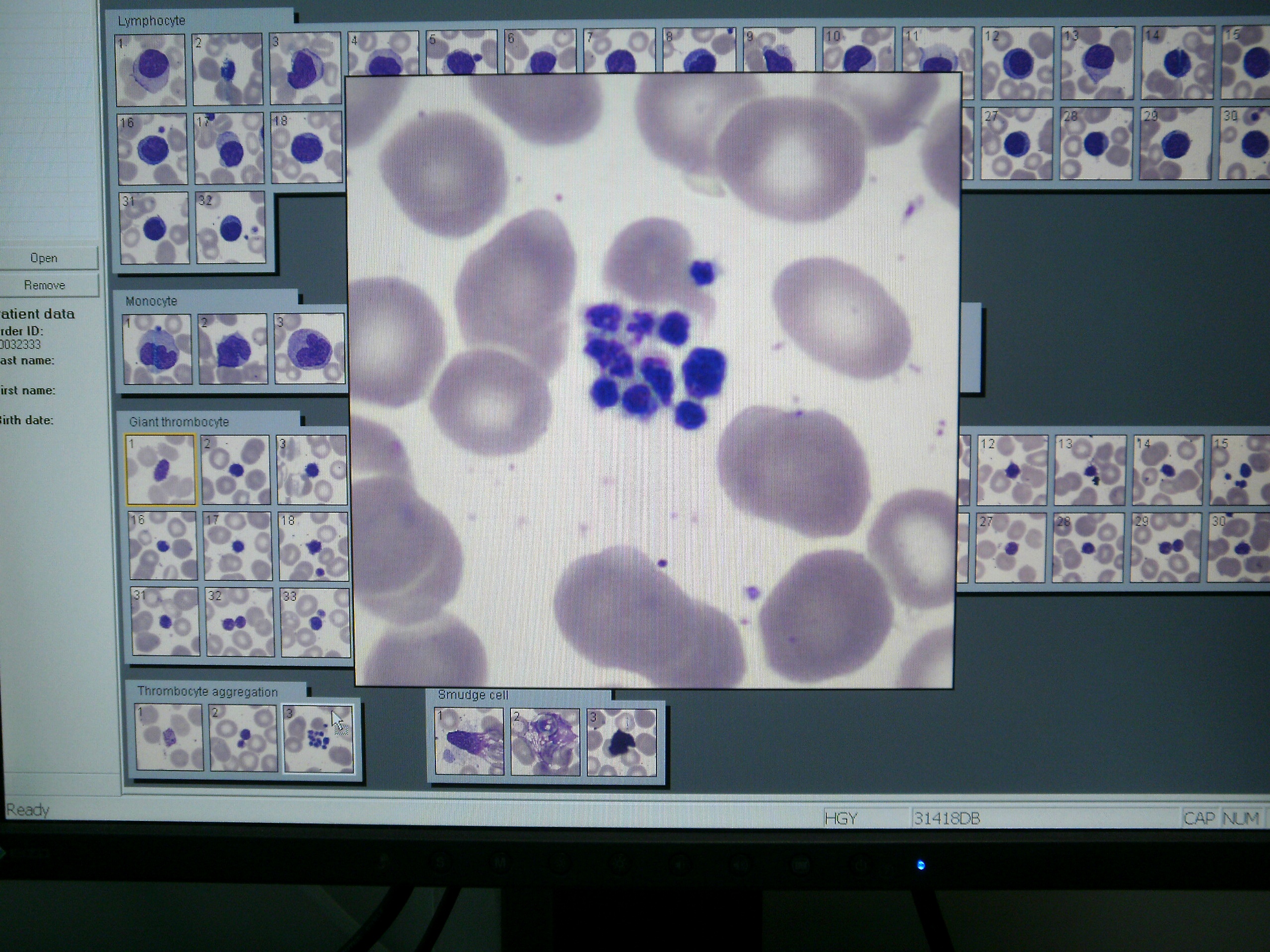Select Smudge cell image 3
Screen dimensions: 1270x952
[x=621, y=743]
